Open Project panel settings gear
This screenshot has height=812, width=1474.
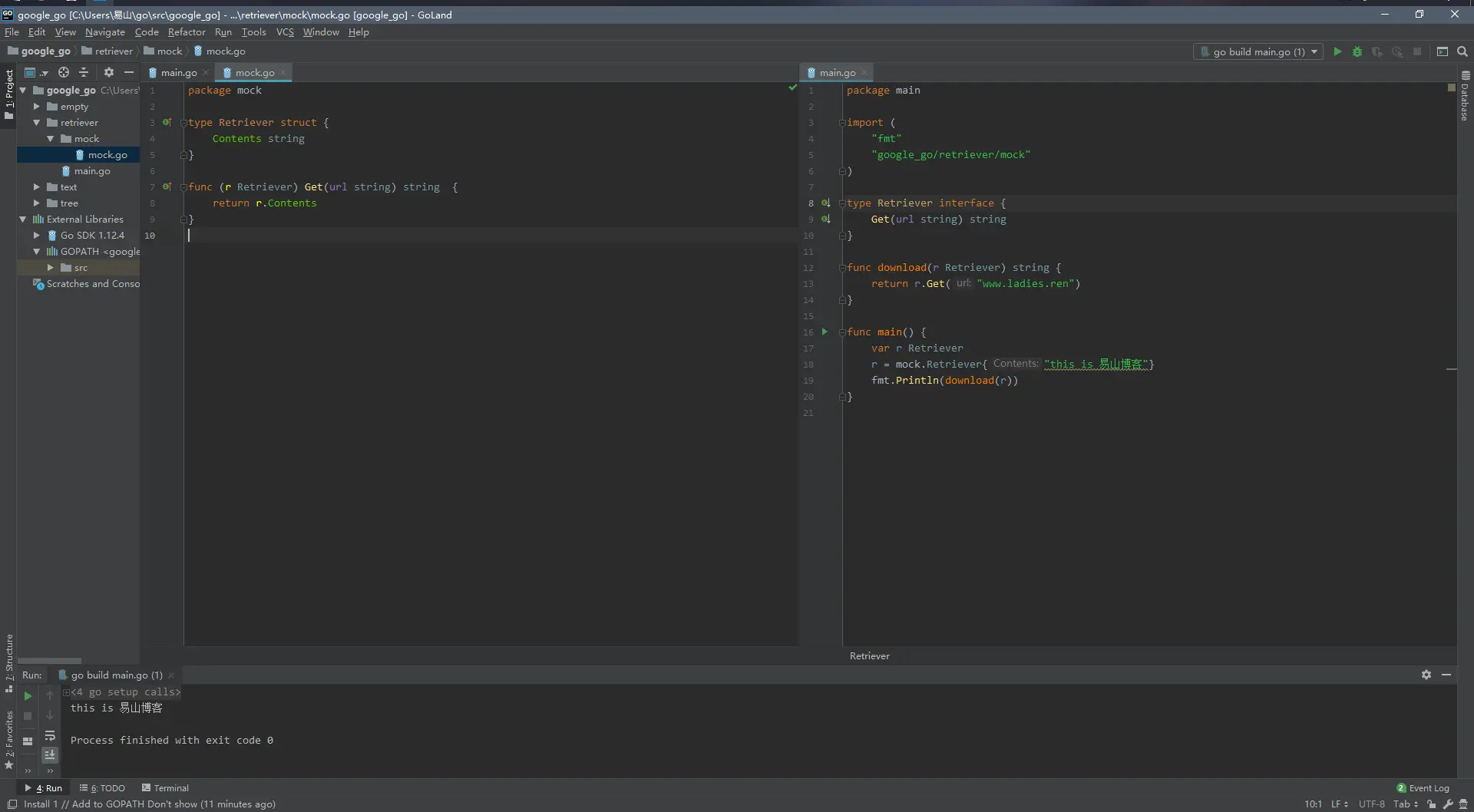(x=109, y=72)
